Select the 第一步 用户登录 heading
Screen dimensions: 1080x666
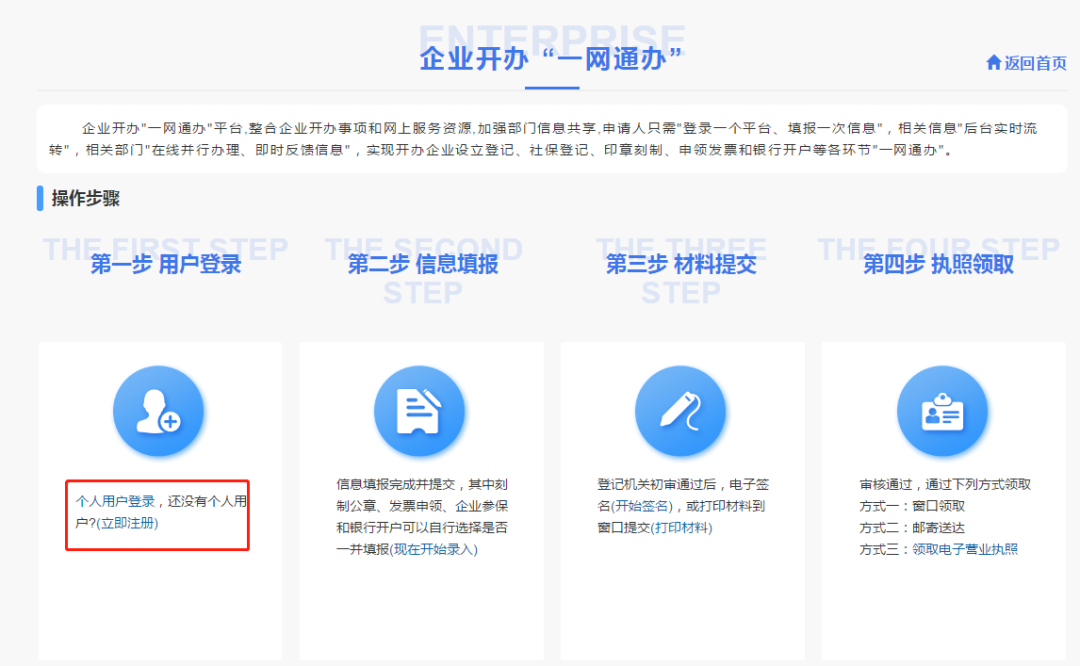(166, 264)
